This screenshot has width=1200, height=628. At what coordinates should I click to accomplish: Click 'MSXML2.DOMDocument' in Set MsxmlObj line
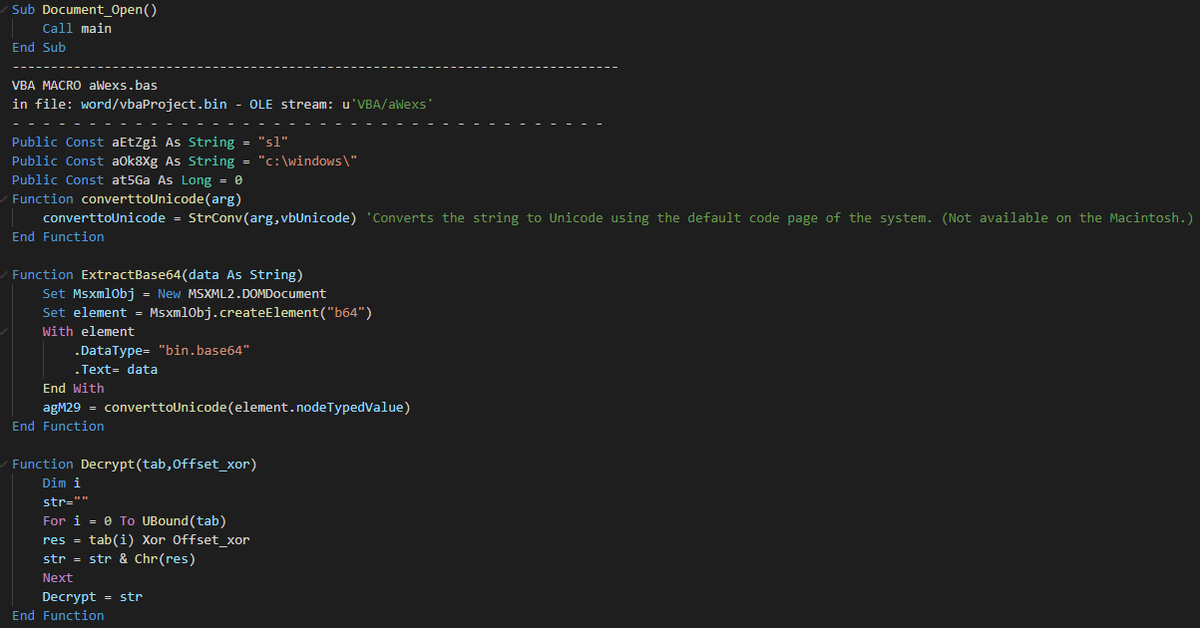tap(257, 294)
